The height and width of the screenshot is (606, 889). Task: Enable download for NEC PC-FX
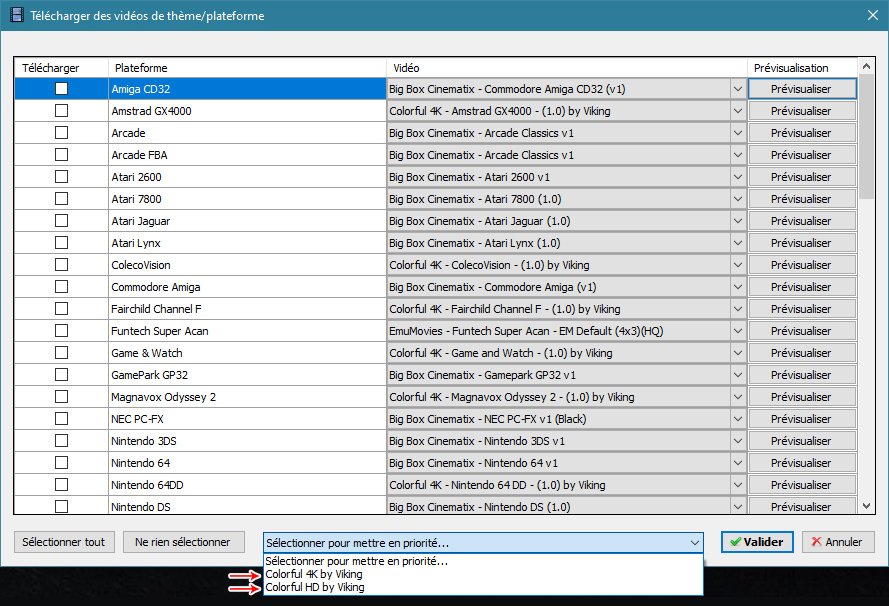[61, 418]
